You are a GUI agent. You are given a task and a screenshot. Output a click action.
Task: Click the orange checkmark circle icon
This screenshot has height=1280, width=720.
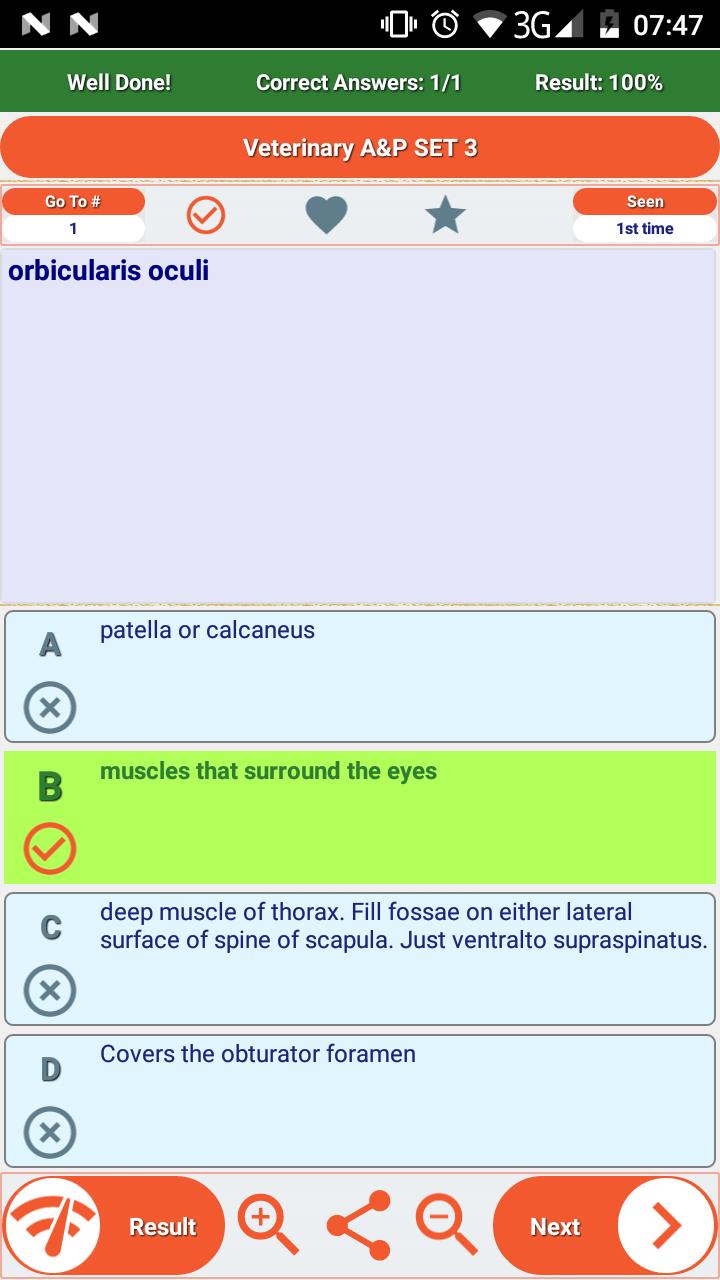pyautogui.click(x=207, y=215)
